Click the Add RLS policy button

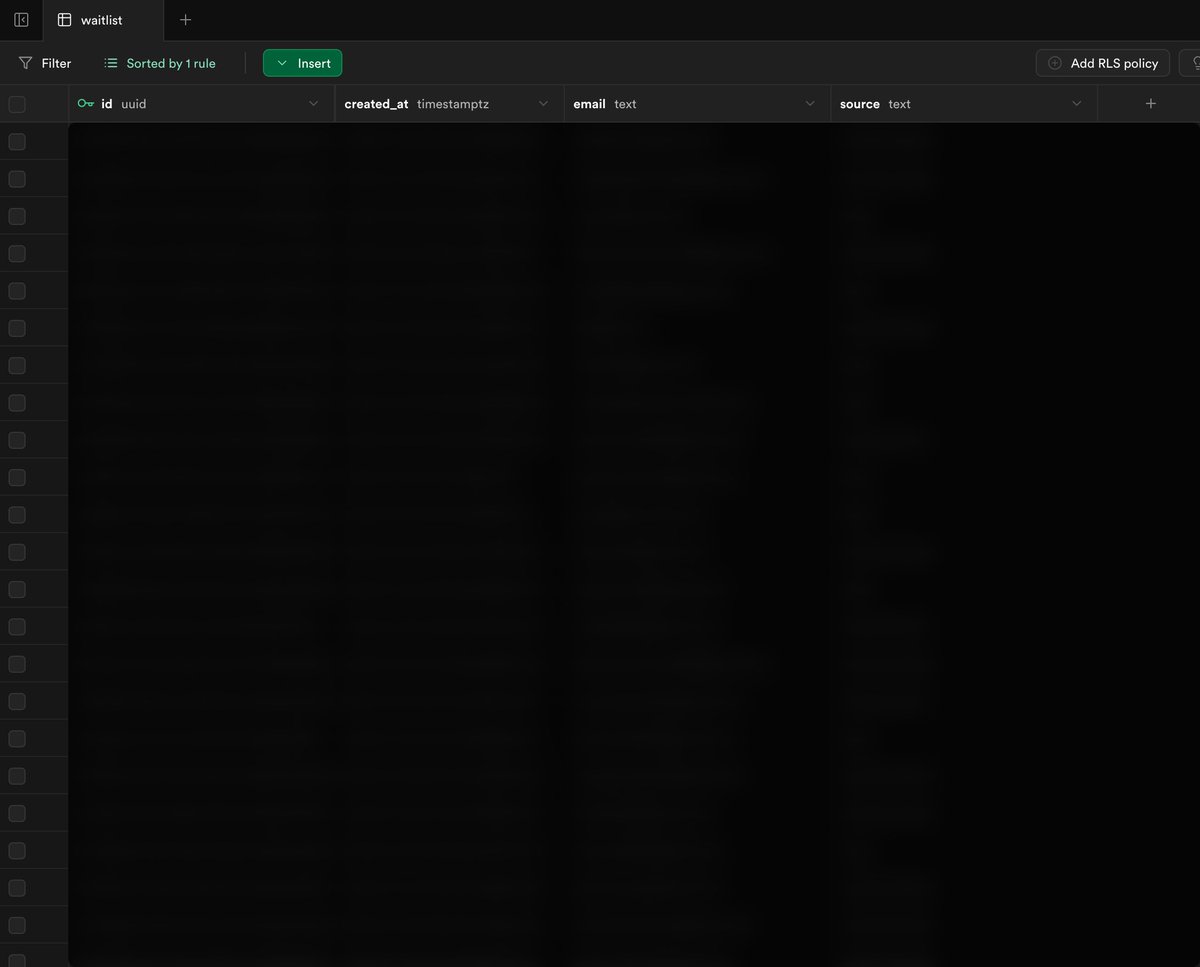(1103, 63)
